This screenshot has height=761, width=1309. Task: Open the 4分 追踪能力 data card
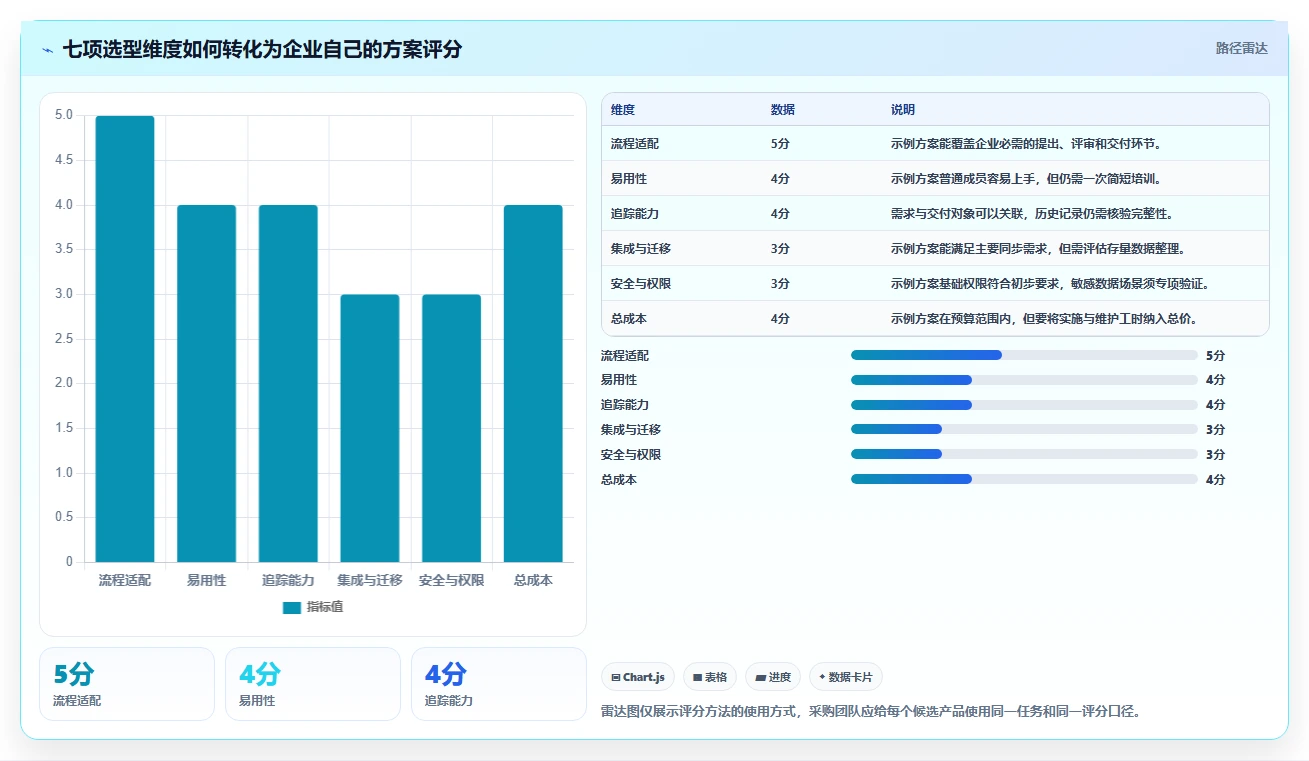pyautogui.click(x=499, y=684)
